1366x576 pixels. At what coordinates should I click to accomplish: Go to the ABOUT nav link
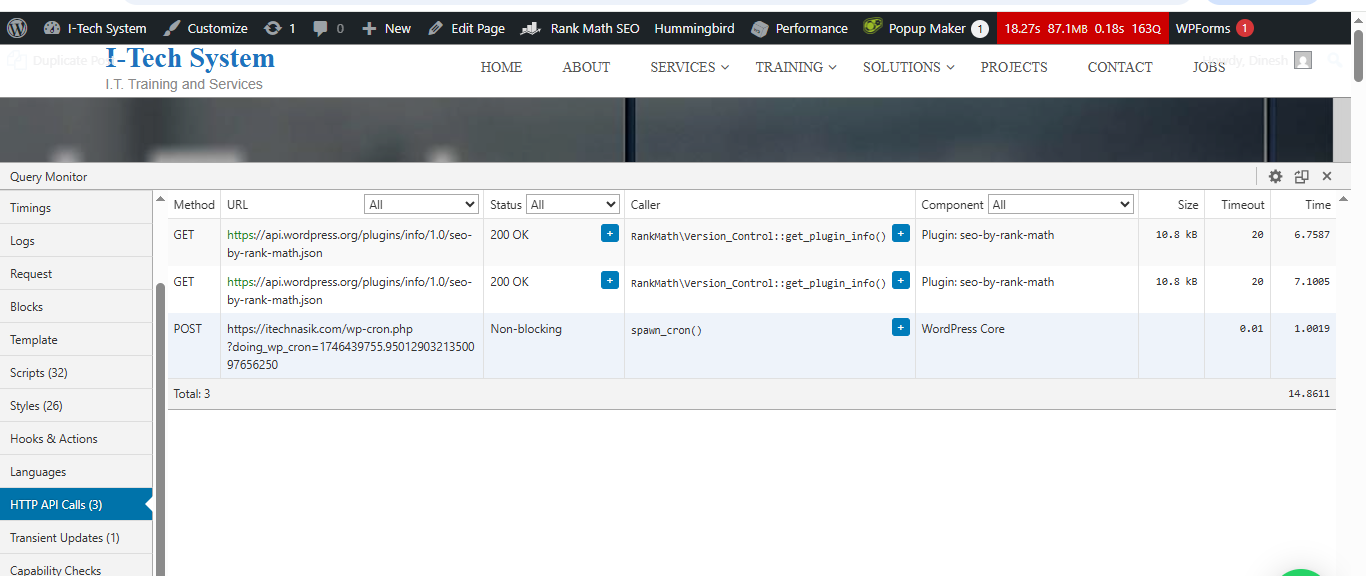586,67
